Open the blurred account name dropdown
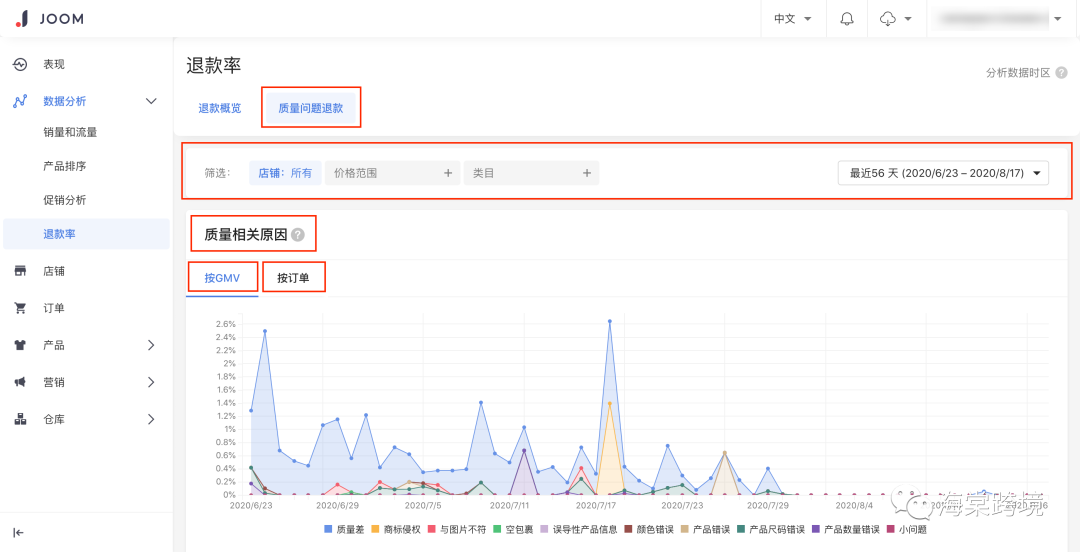 click(1000, 19)
